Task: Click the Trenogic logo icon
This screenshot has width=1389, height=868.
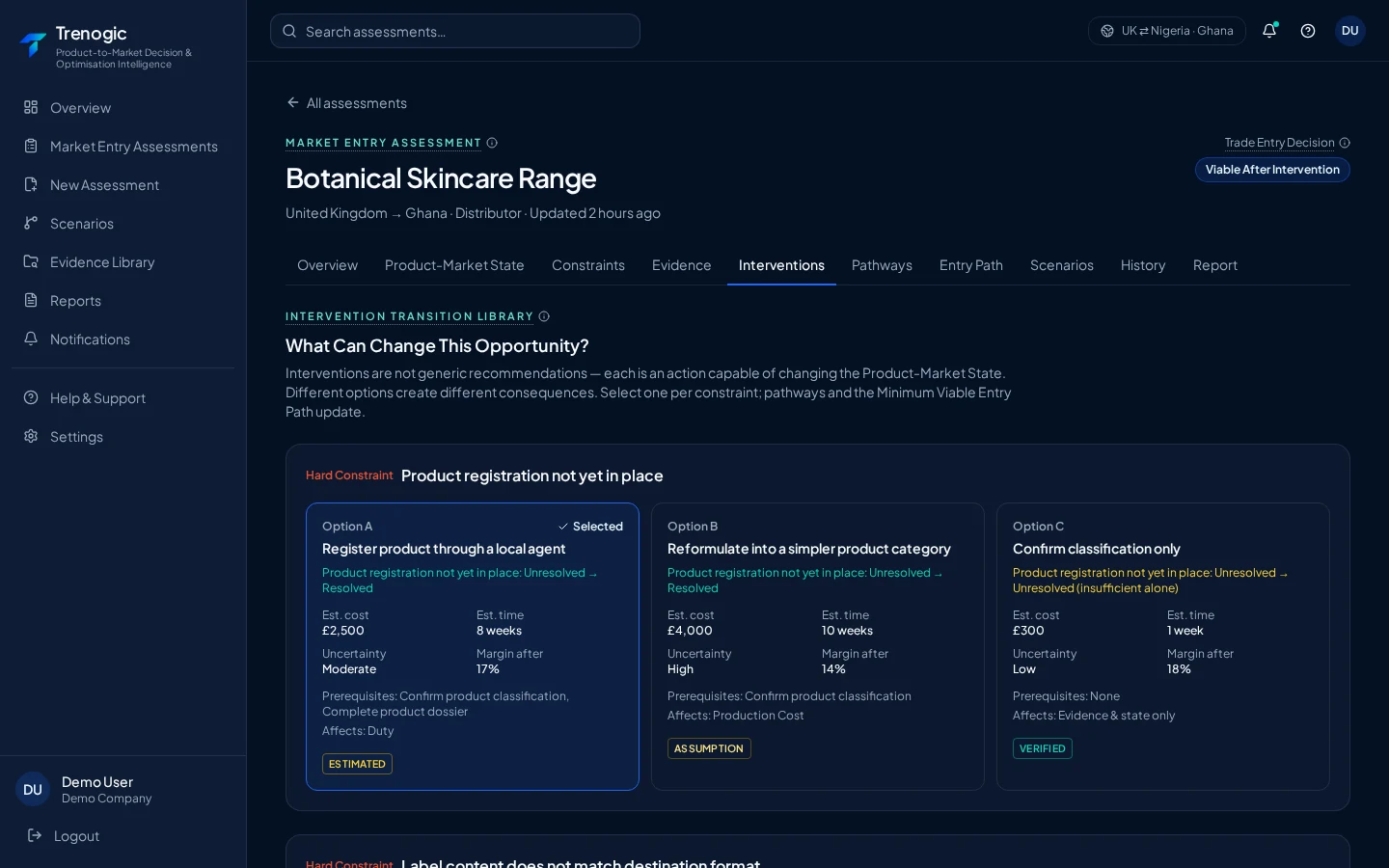Action: [x=33, y=44]
